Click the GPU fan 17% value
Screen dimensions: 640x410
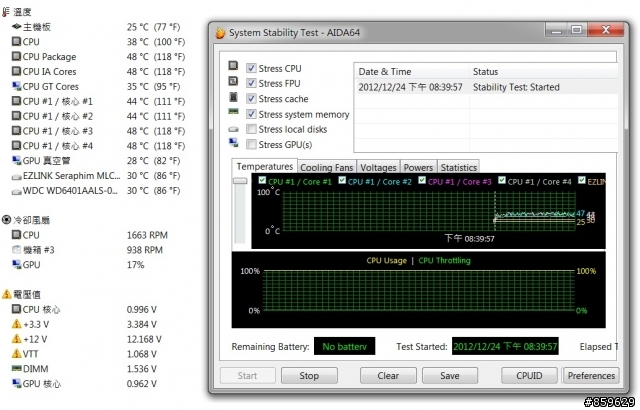[x=136, y=265]
